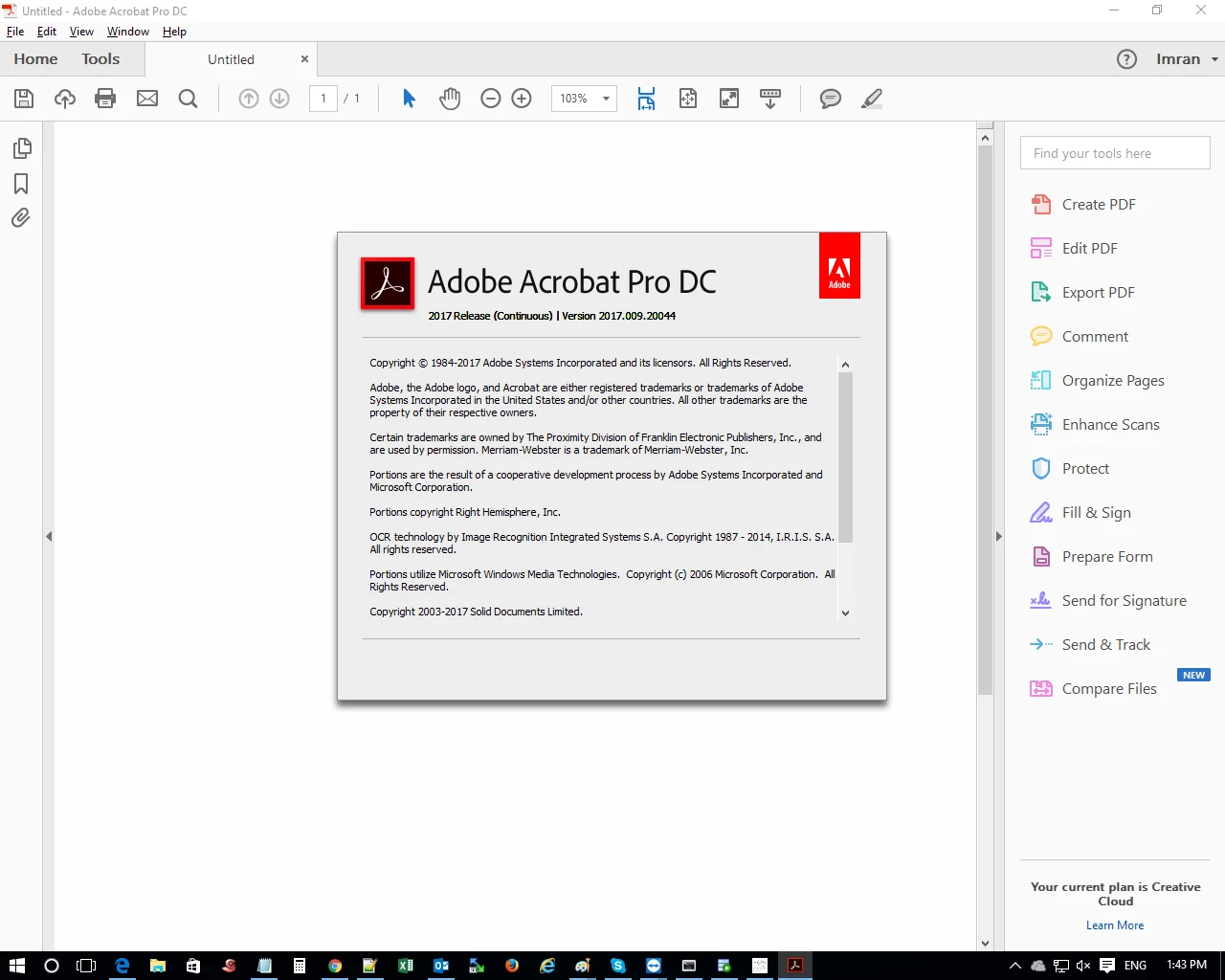Open the Windows Start menu
Image resolution: width=1225 pixels, height=980 pixels.
[16, 966]
